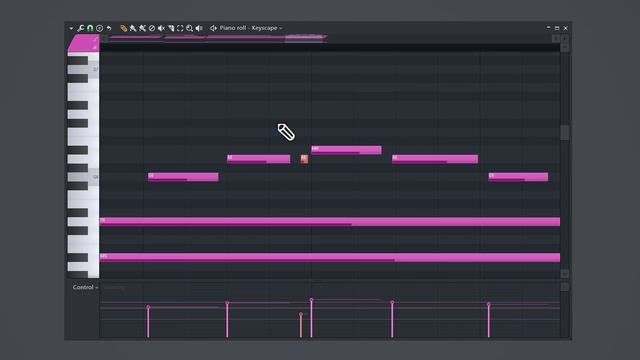Select the lowest long sustained note
Screen dimensions: 640x360
[x=330, y=258]
